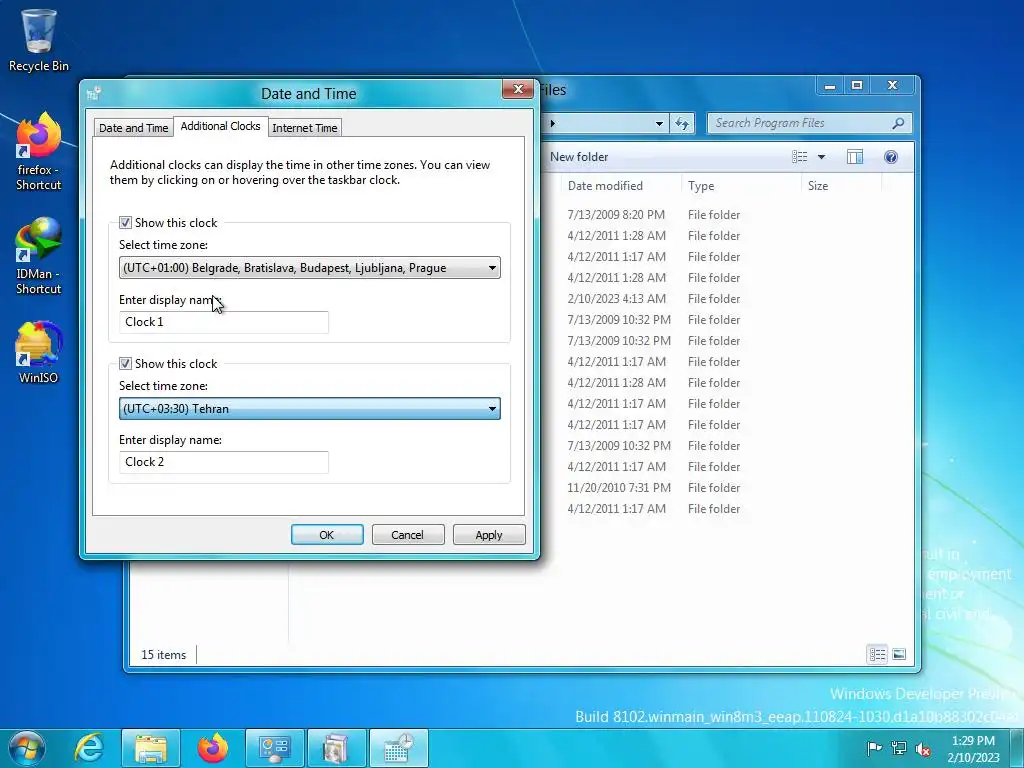Click the Clock 2 display name field
1024x768 pixels.
coord(223,462)
